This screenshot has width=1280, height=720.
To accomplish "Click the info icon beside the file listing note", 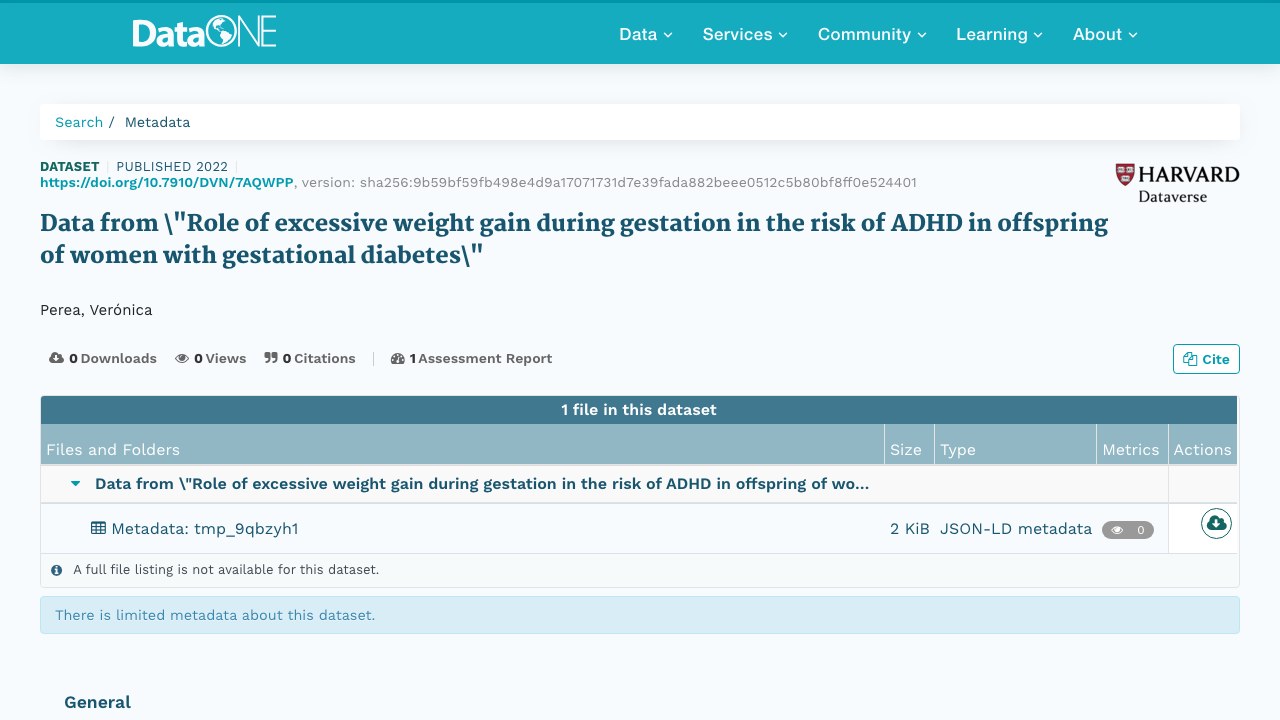I will (x=57, y=570).
